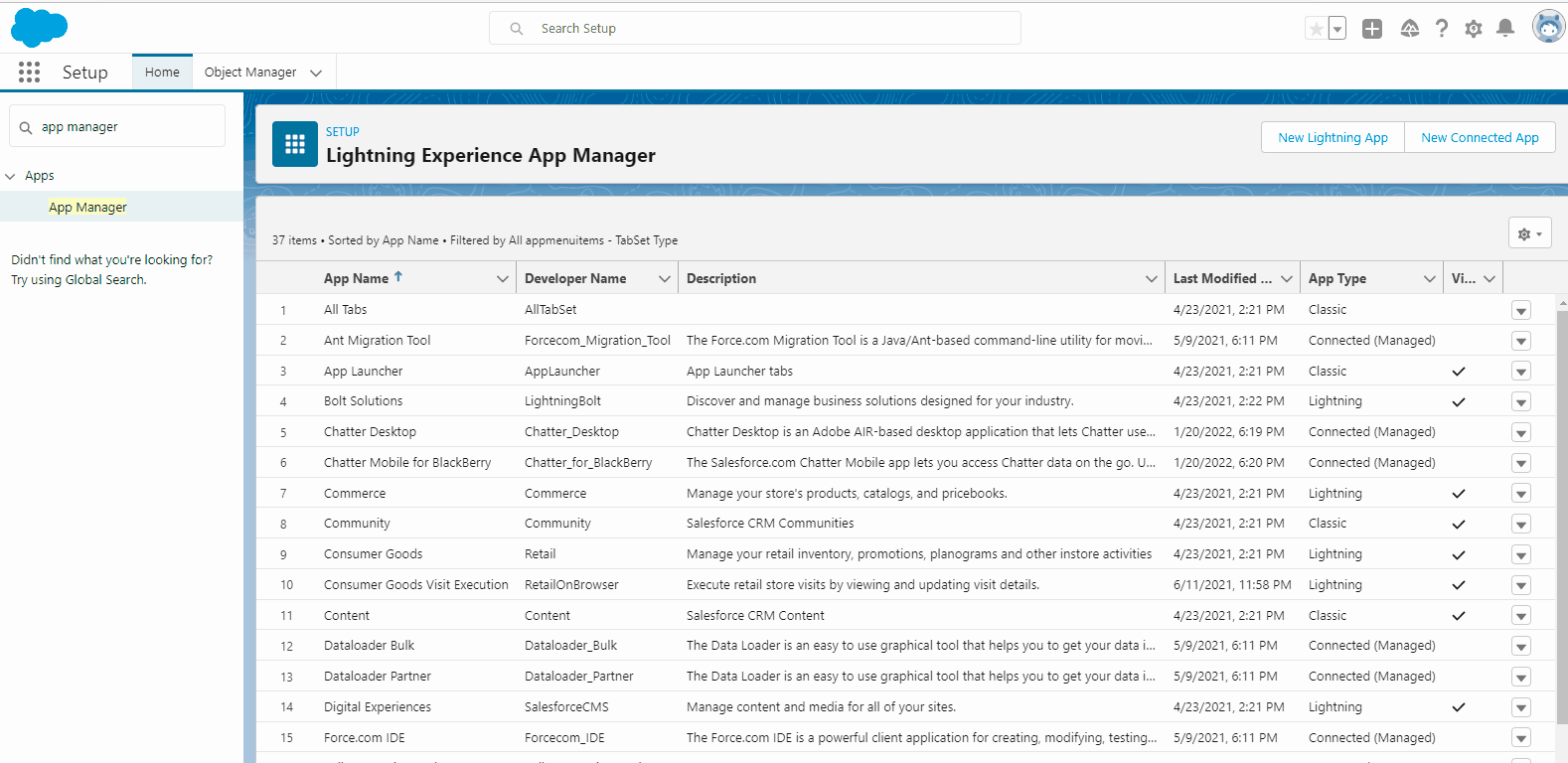Open row actions for Content
The image size is (1568, 763).
coord(1520,616)
